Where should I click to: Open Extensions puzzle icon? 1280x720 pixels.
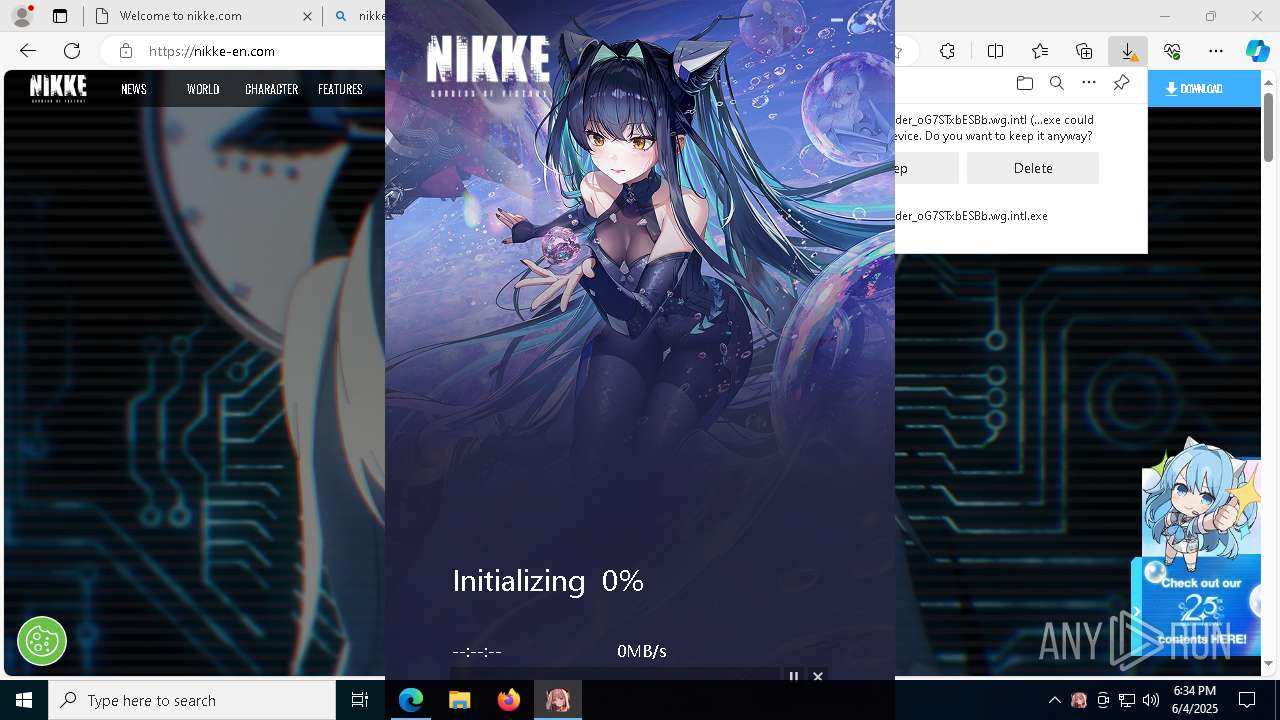947,51
